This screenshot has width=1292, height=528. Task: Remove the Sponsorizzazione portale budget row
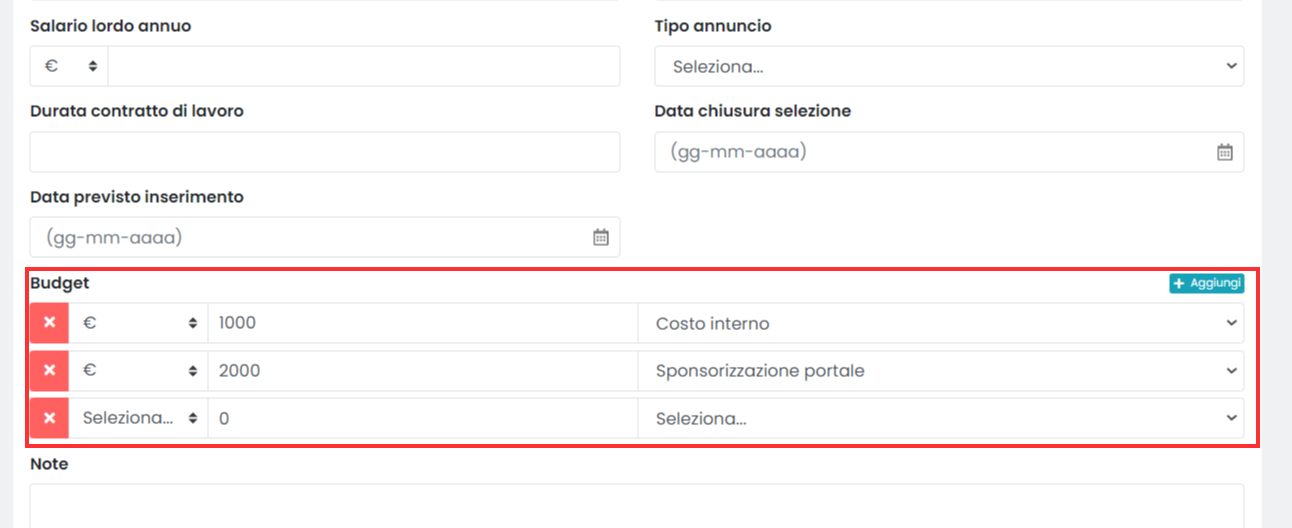(49, 371)
